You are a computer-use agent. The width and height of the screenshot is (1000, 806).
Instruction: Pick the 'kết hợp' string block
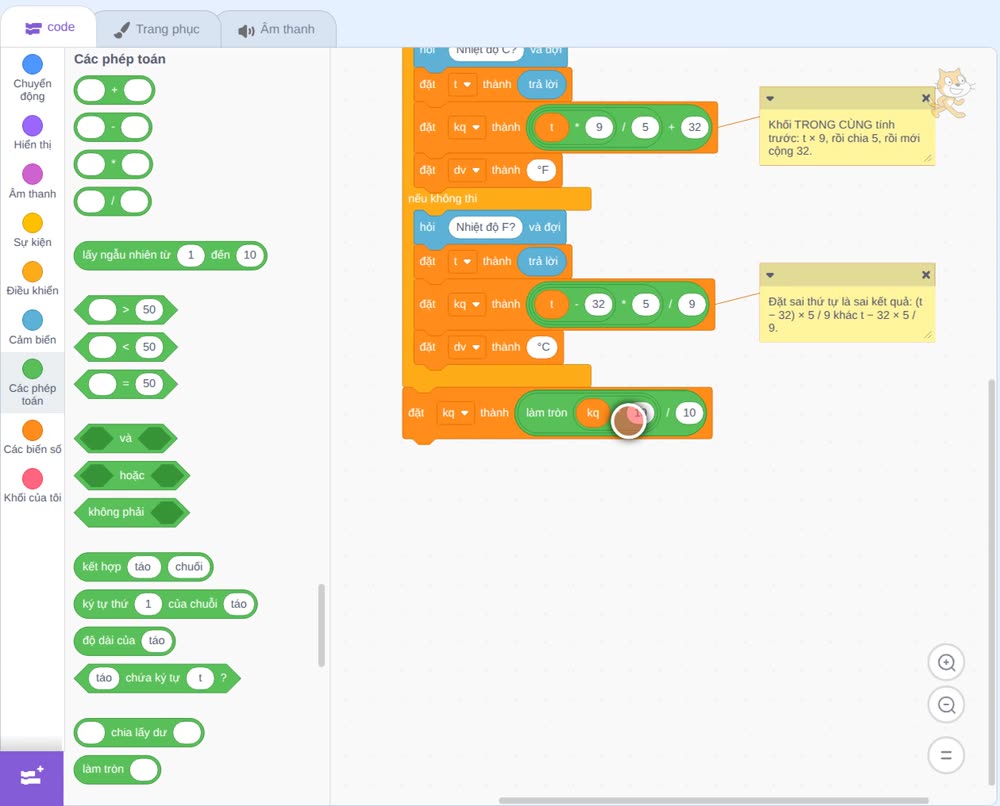143,567
